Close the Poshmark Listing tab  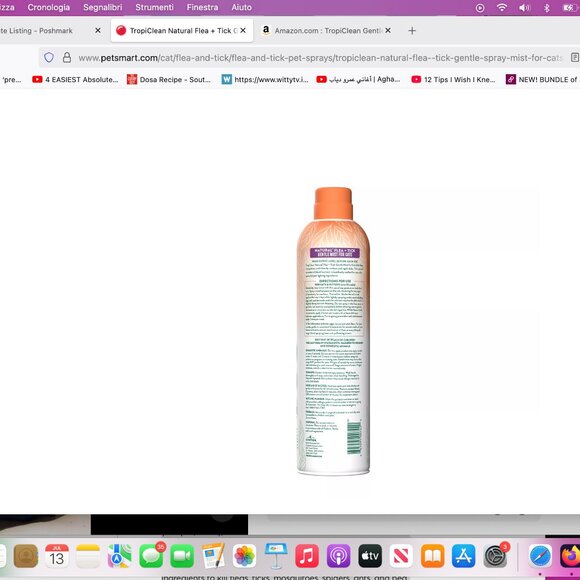[98, 31]
